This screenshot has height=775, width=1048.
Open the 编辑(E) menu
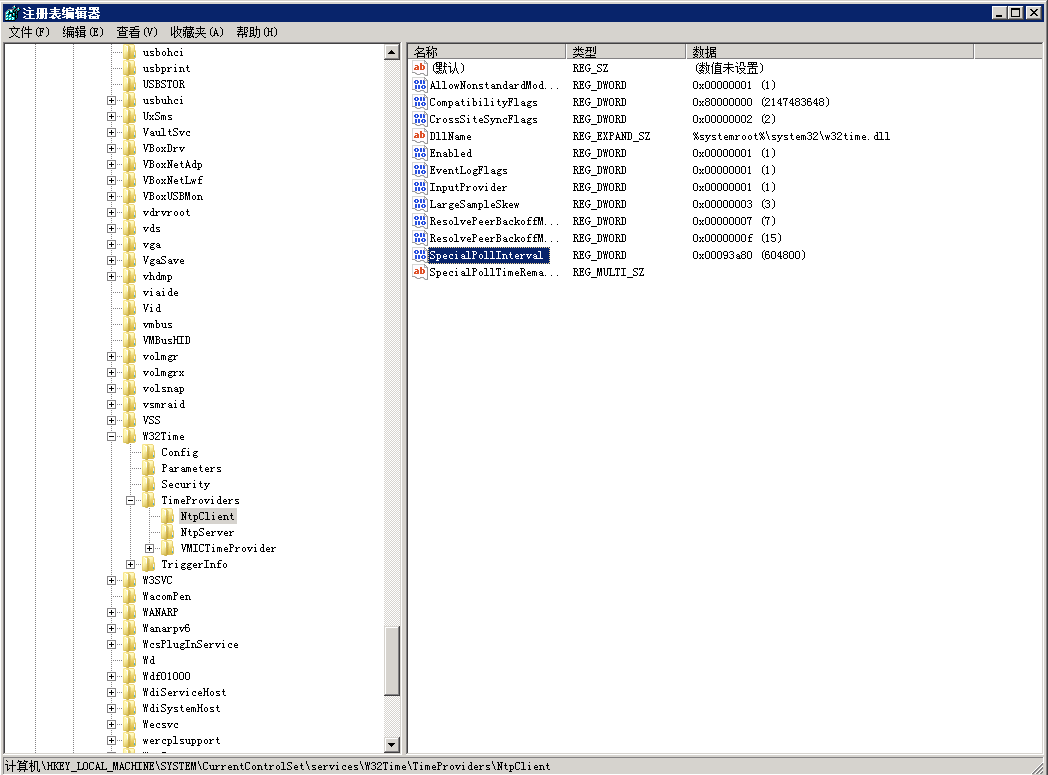coord(83,32)
